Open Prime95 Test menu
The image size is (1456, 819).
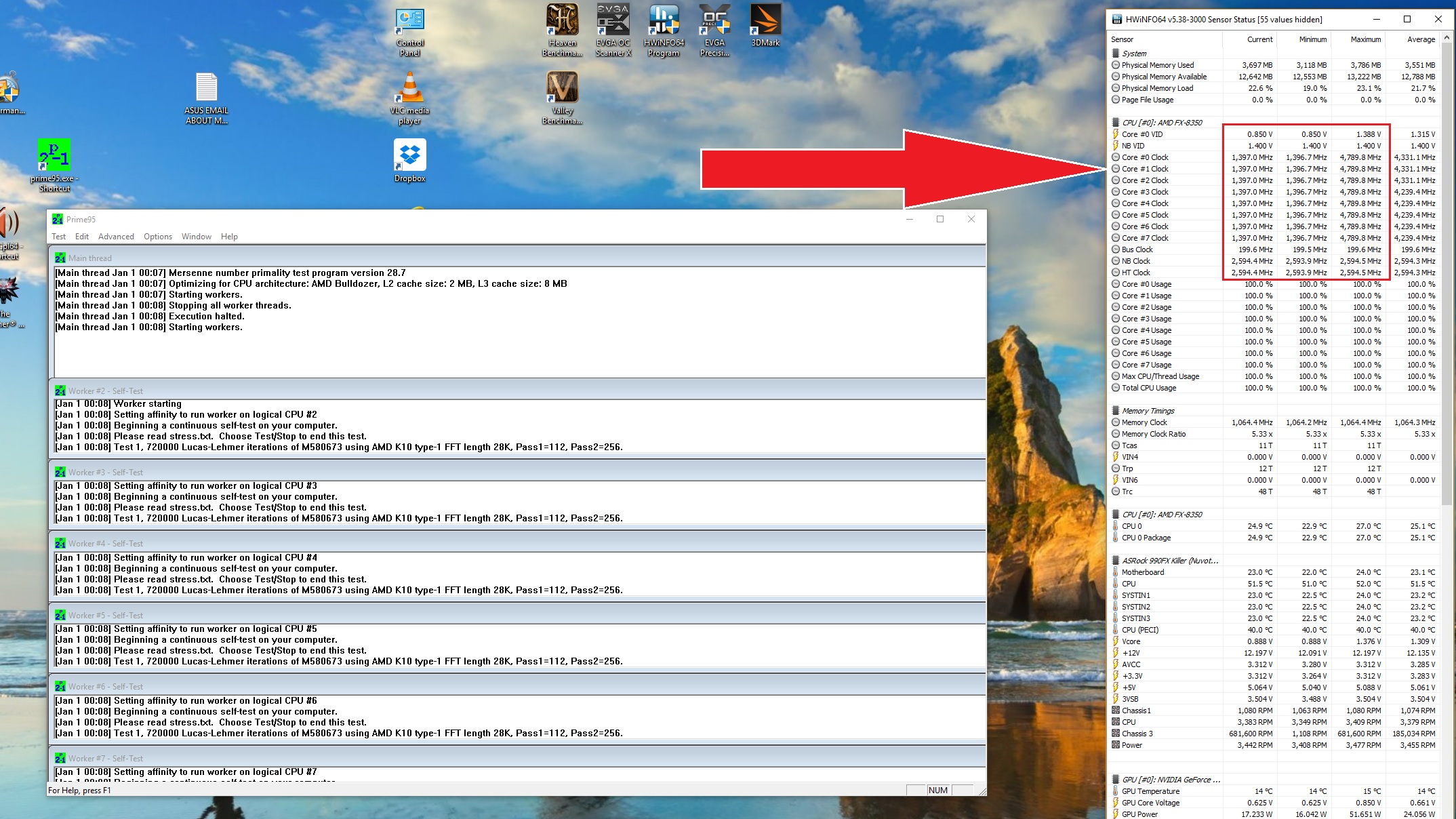pos(58,236)
